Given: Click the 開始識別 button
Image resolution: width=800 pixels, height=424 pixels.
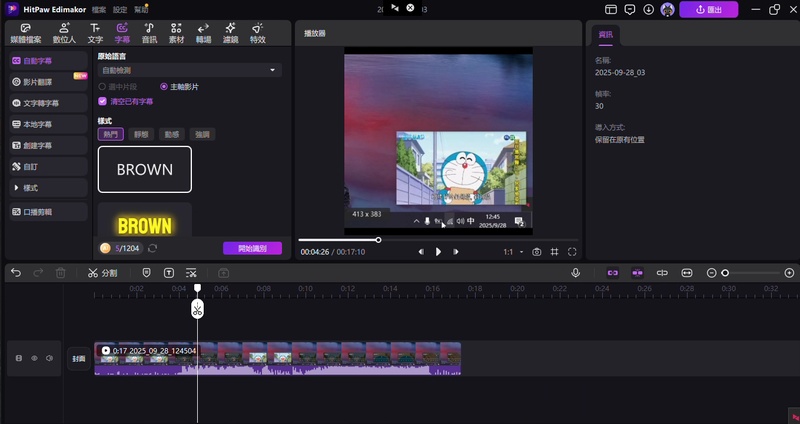Looking at the screenshot, I should (x=252, y=248).
